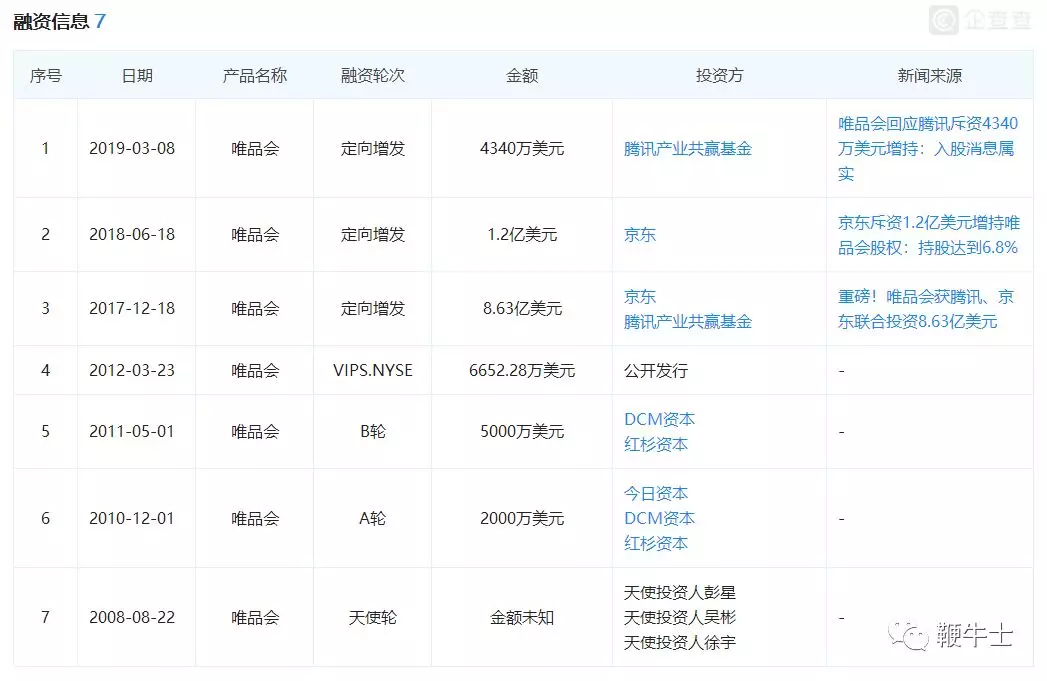Click the 公开发行 investor cell
The width and height of the screenshot is (1047, 681).
click(655, 370)
